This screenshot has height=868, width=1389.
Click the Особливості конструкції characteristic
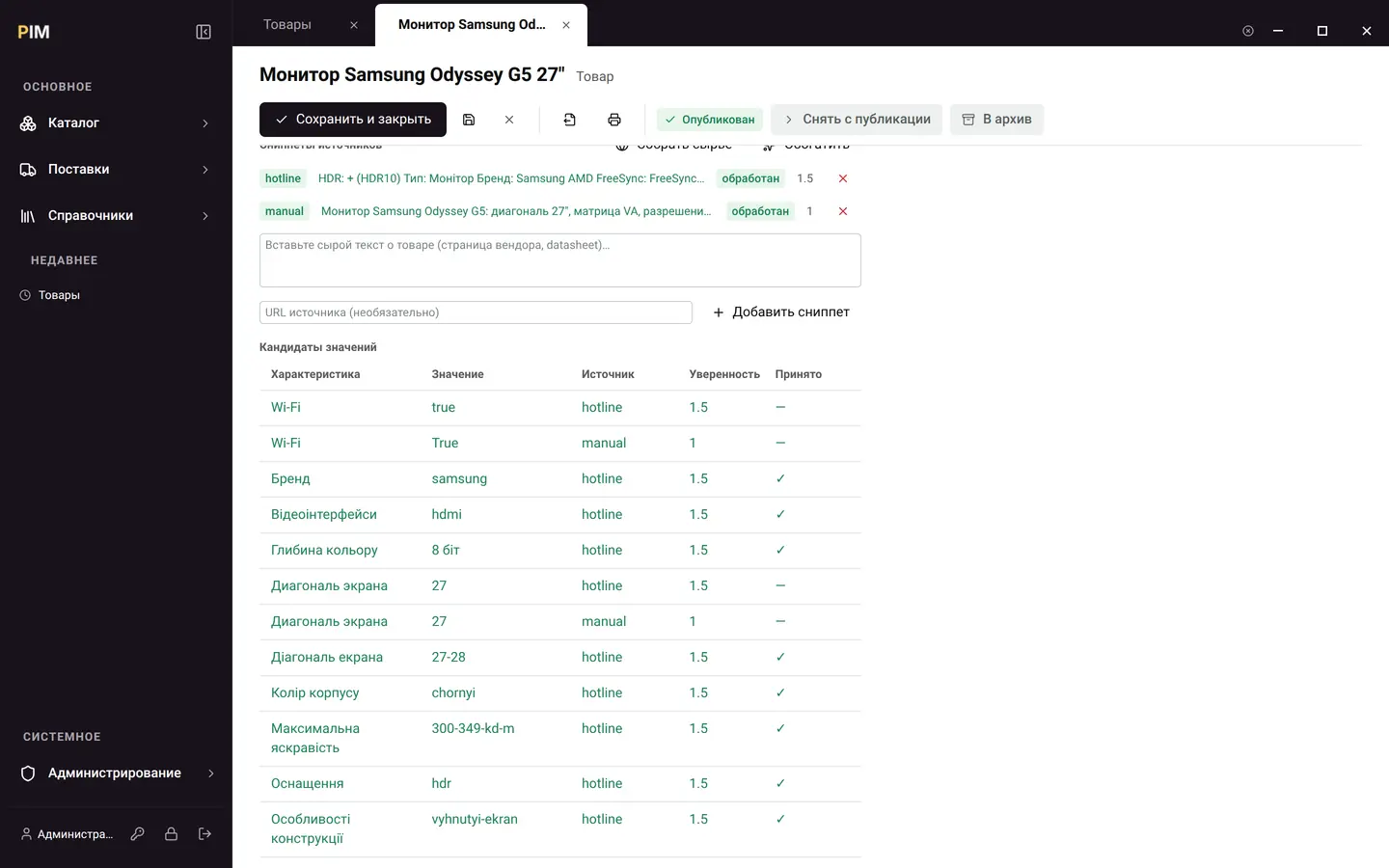(x=311, y=829)
